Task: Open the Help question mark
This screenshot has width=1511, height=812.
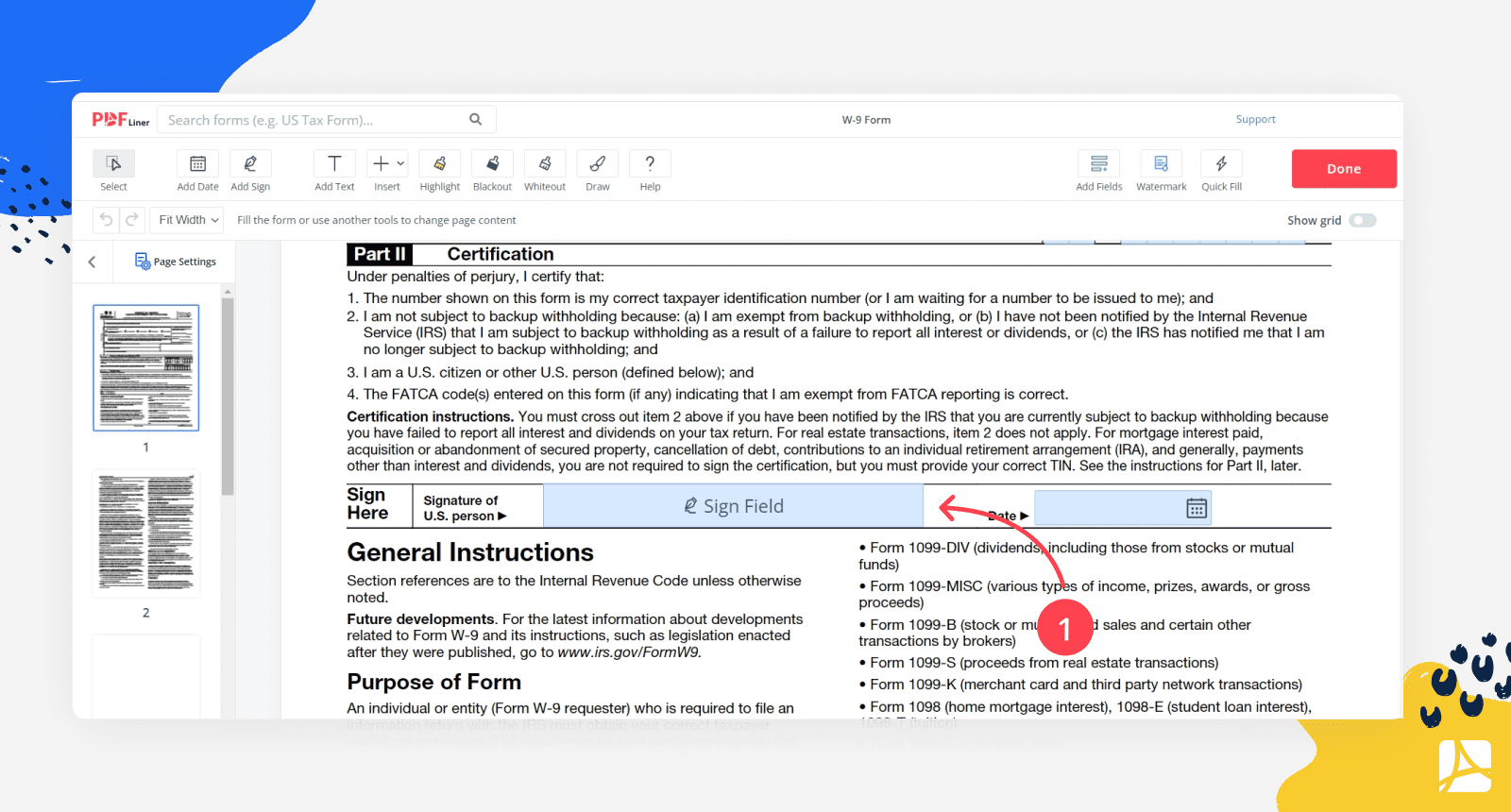Action: click(650, 163)
